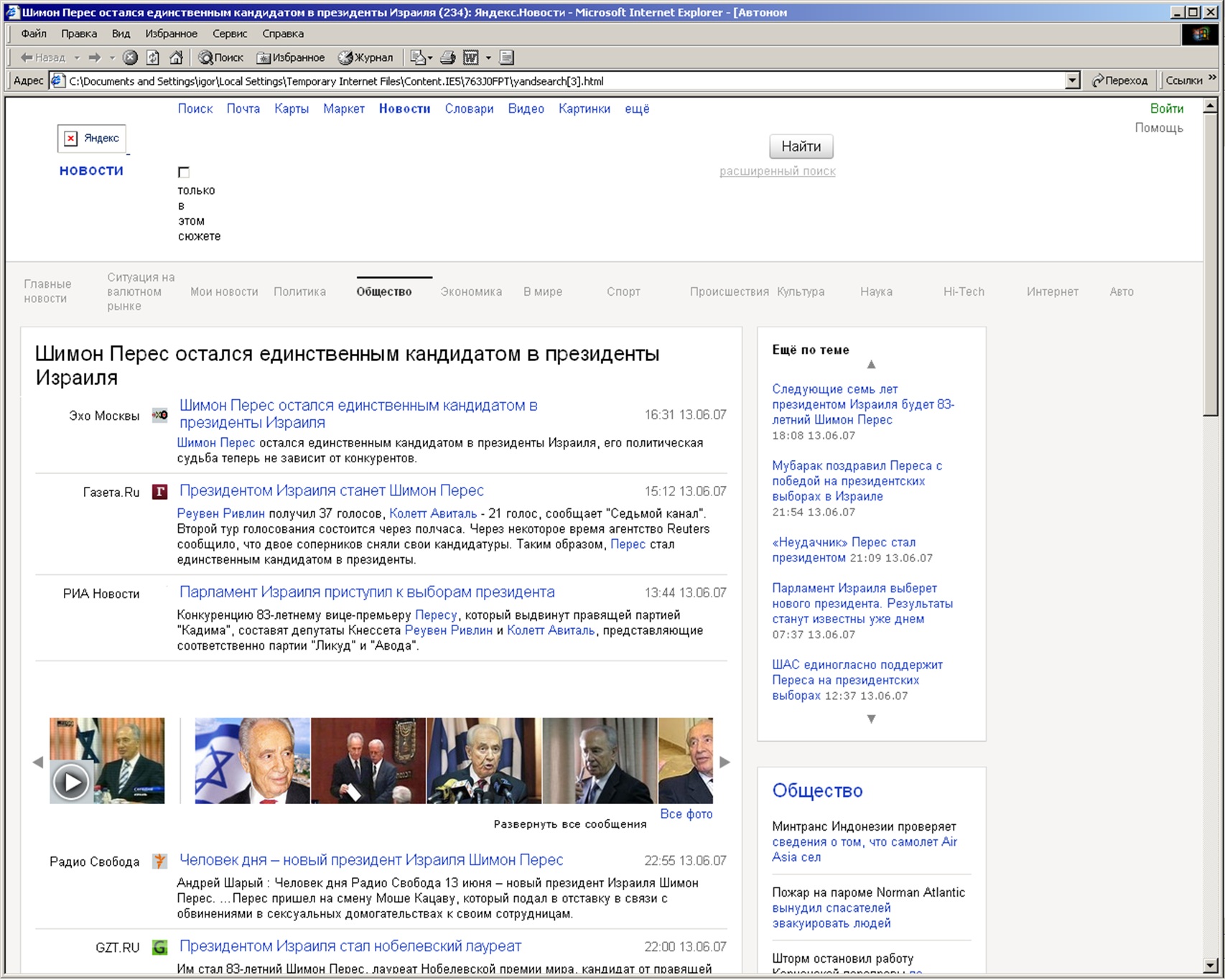The image size is (1225, 980).
Task: Click the Эхо Москвы source favicon
Action: point(159,415)
